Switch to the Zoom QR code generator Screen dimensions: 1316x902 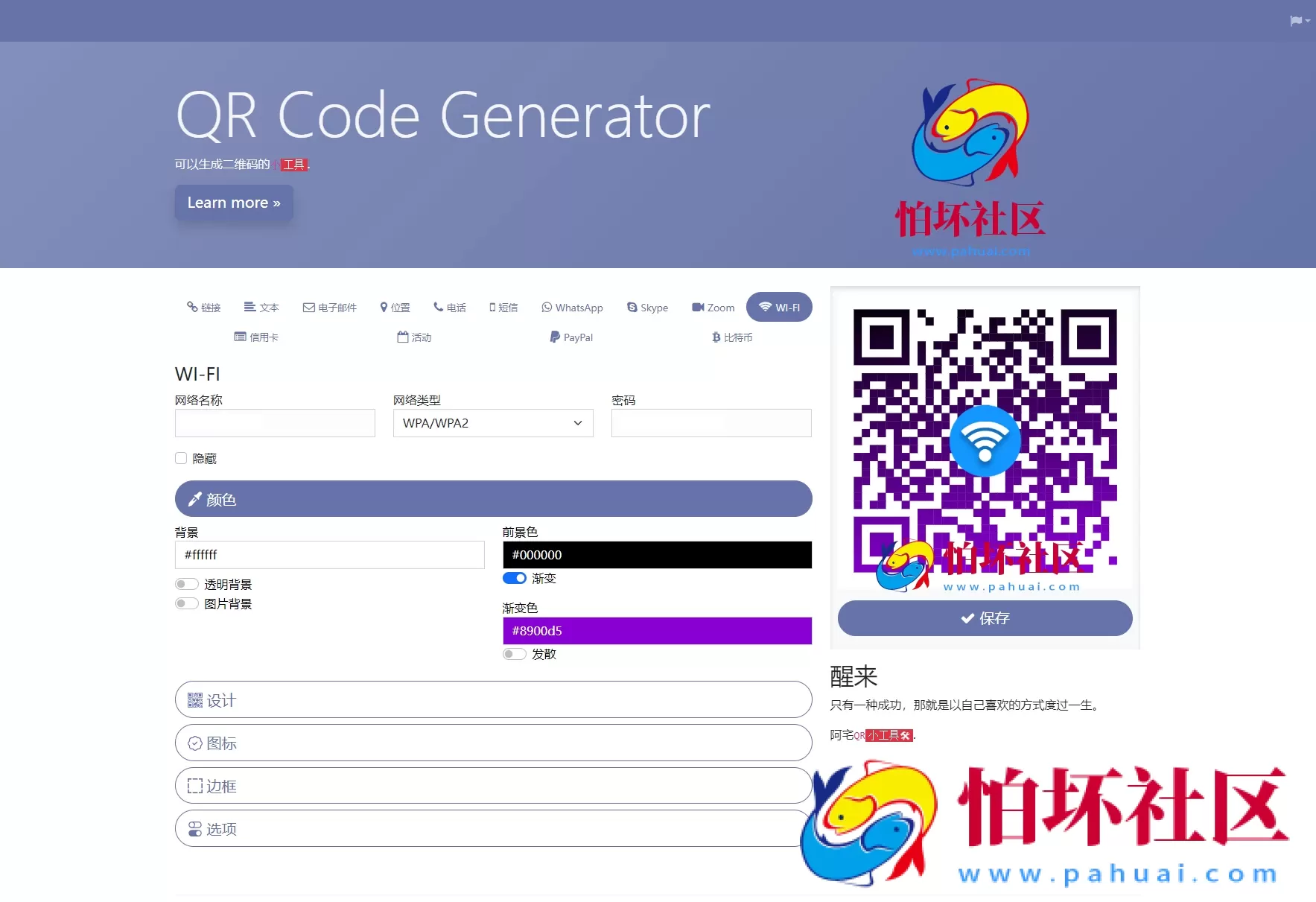pos(712,307)
